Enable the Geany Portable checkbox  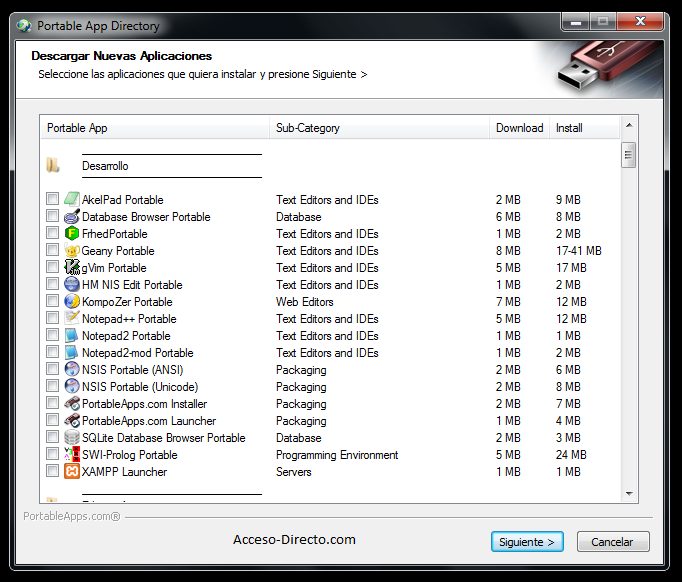(52, 250)
